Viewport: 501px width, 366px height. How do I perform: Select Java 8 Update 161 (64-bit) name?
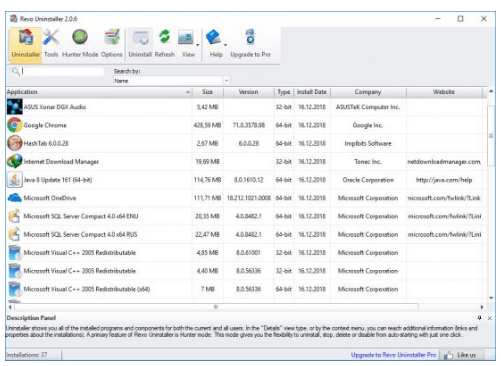click(x=58, y=180)
